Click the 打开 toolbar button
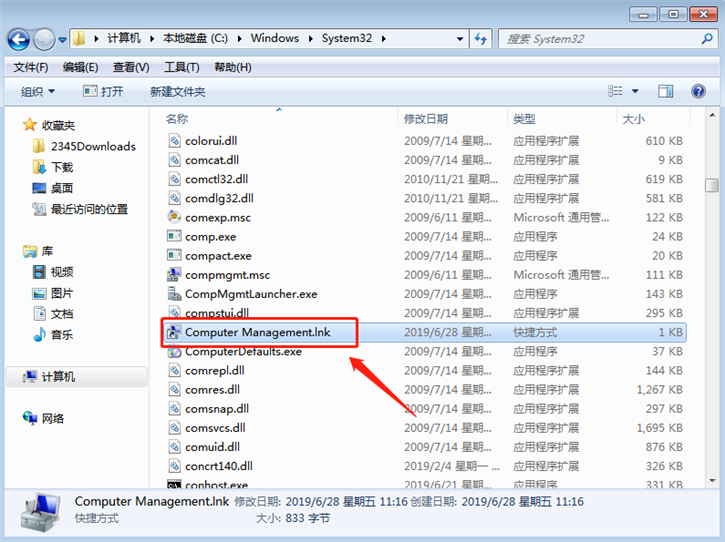Screen dimensions: 725x542 point(103,91)
